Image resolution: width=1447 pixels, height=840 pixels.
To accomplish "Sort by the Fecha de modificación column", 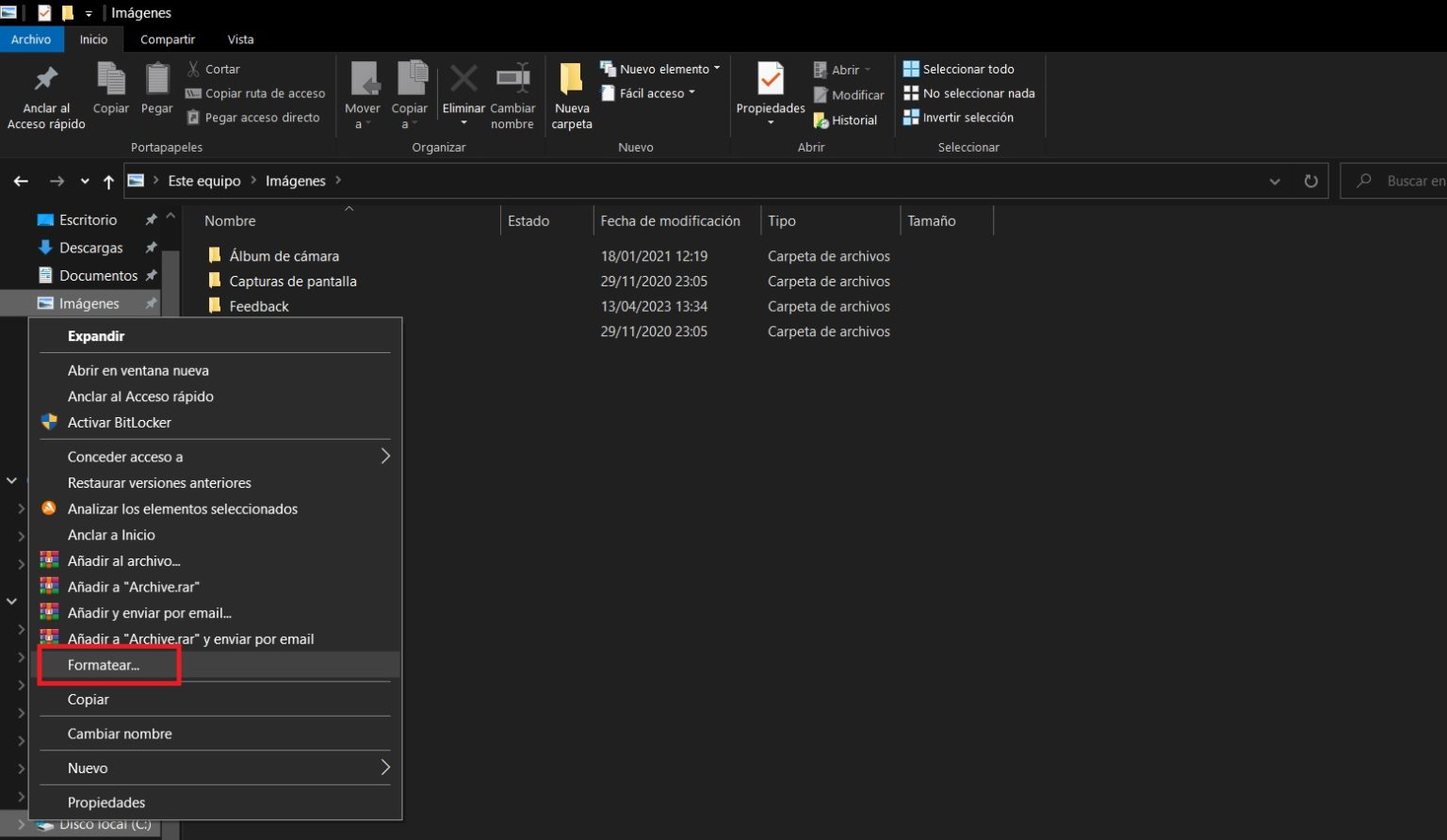I will [x=670, y=220].
